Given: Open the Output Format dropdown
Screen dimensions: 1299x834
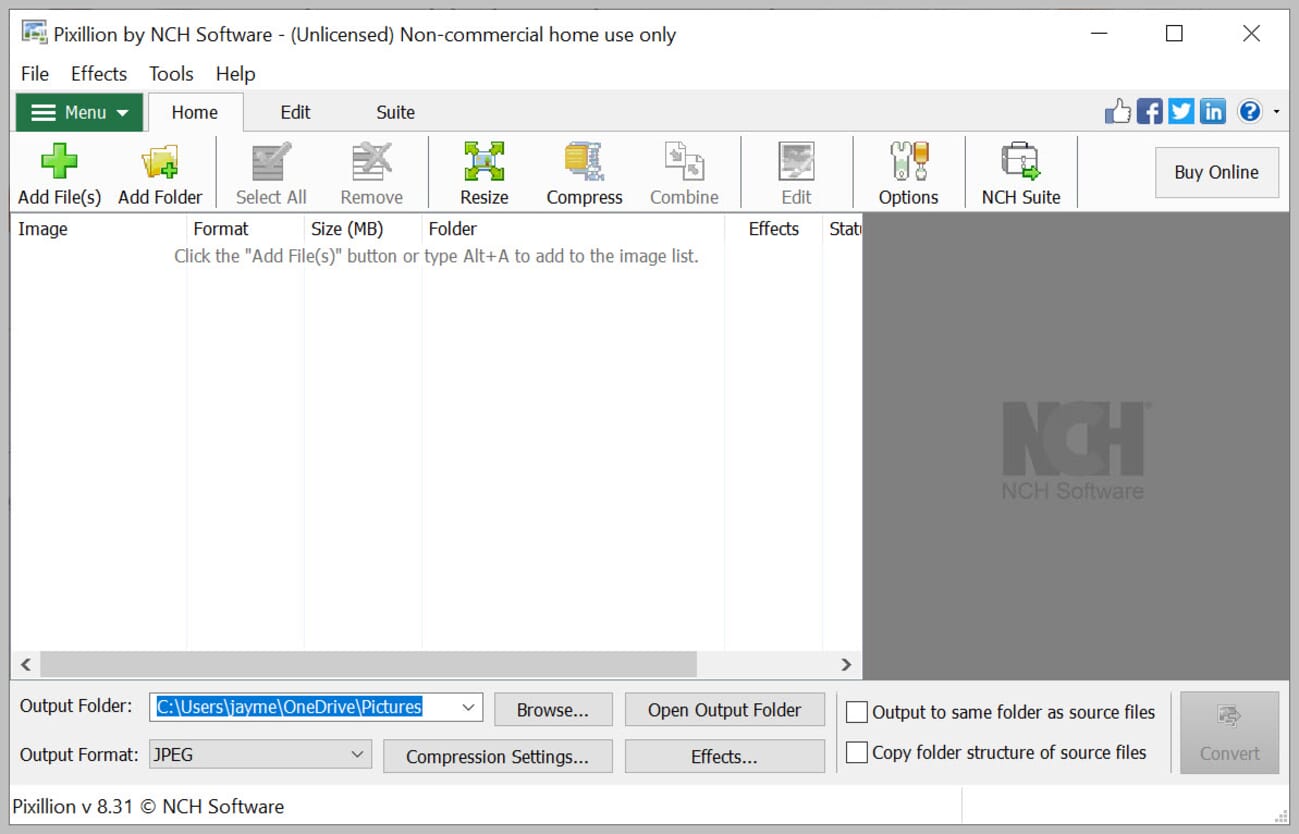Looking at the screenshot, I should click(x=356, y=755).
